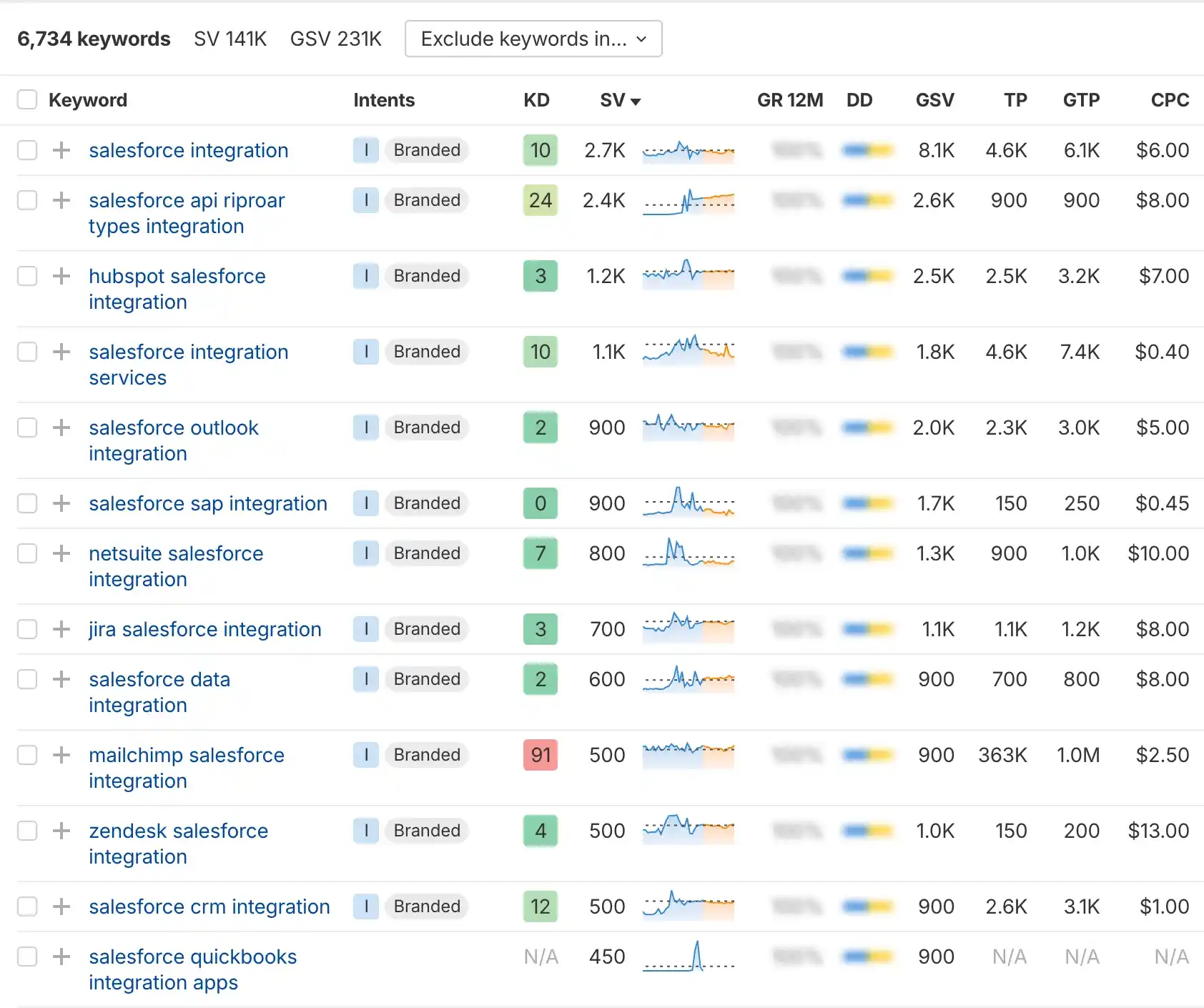
Task: Tick the select-all checkbox in Keyword header
Action: point(27,99)
